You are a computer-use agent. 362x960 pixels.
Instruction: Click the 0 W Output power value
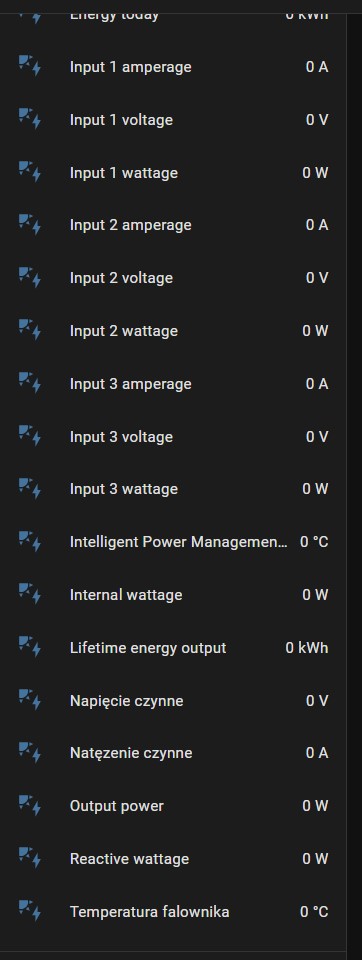click(x=315, y=806)
